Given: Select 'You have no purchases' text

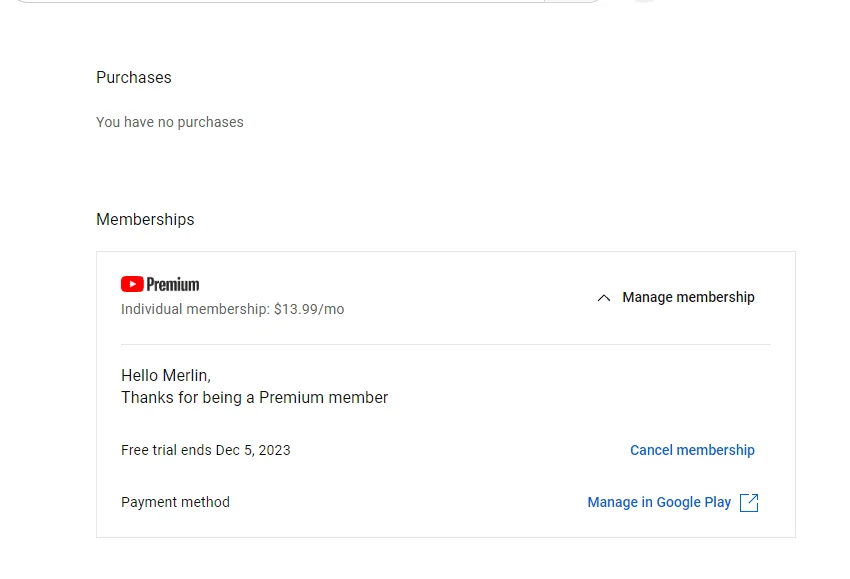Looking at the screenshot, I should [x=170, y=123].
